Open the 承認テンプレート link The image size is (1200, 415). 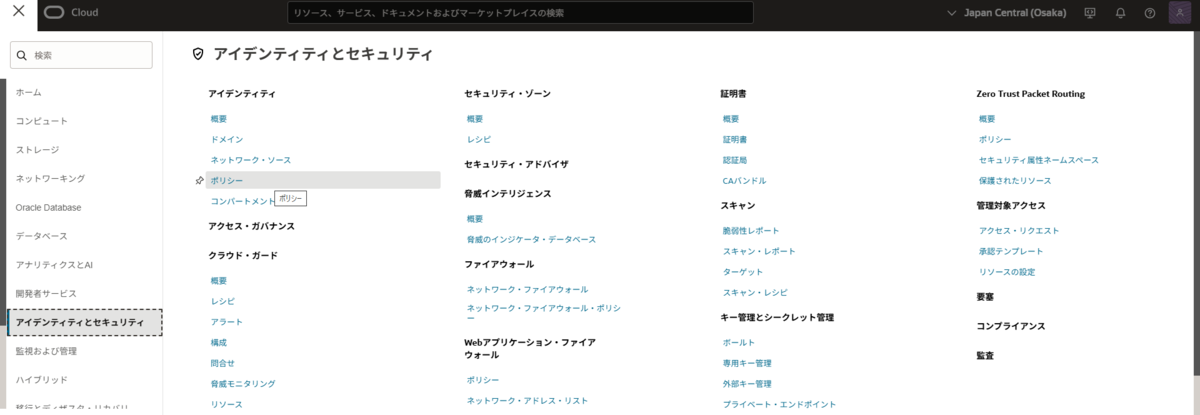[x=1011, y=251]
